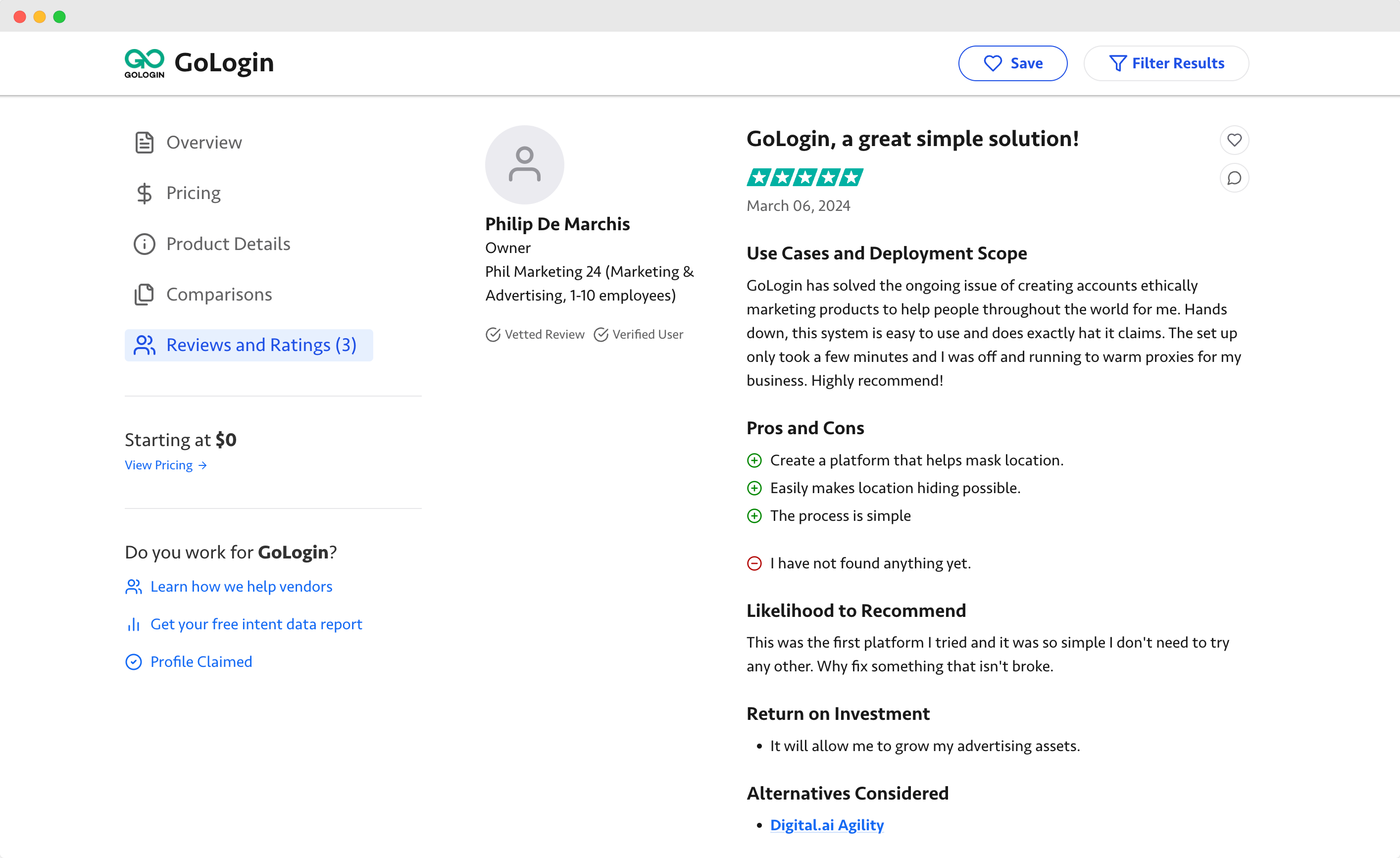Image resolution: width=1400 pixels, height=858 pixels.
Task: Click the Product Details info icon
Action: (x=145, y=244)
